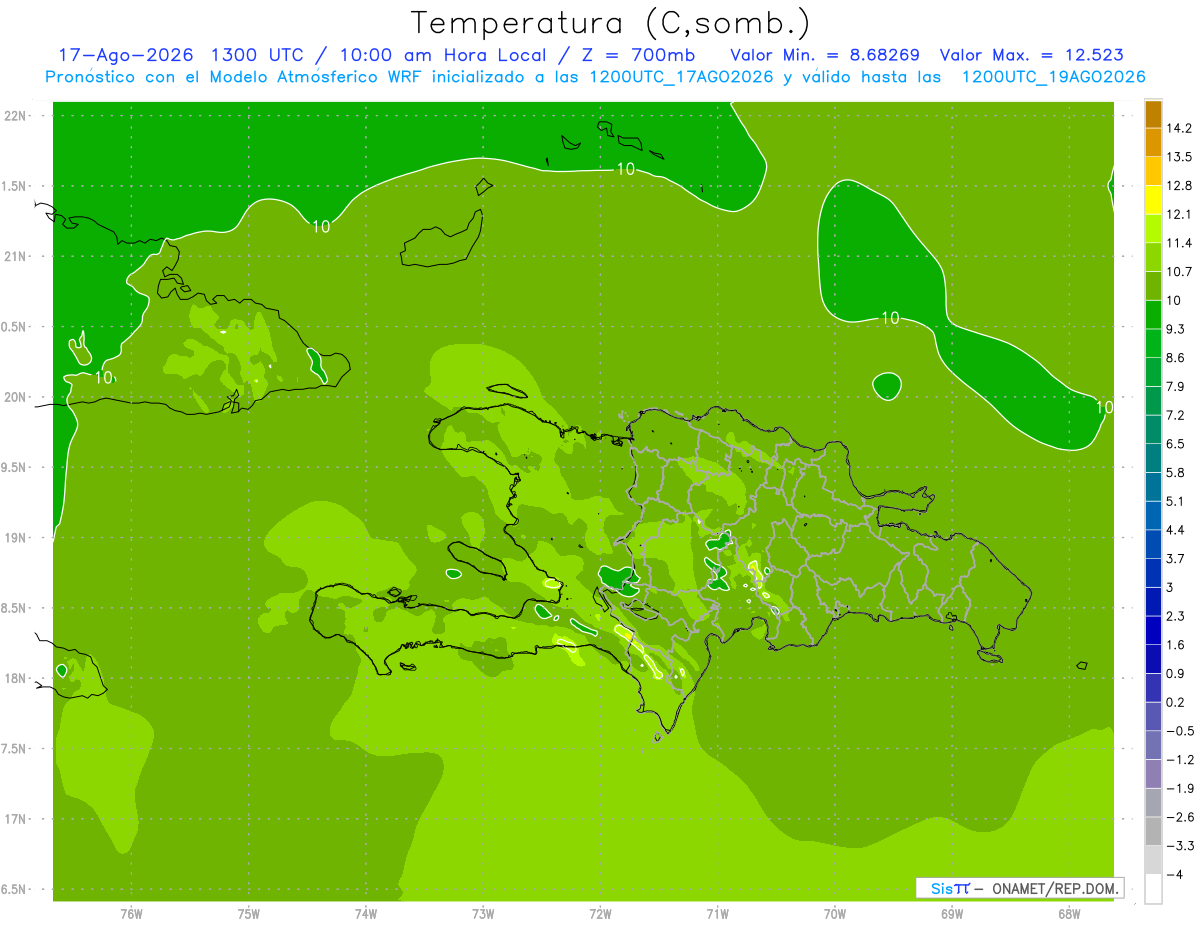The image size is (1200, 927).
Task: Click the '74W' longitude axis label
Action: (x=365, y=914)
